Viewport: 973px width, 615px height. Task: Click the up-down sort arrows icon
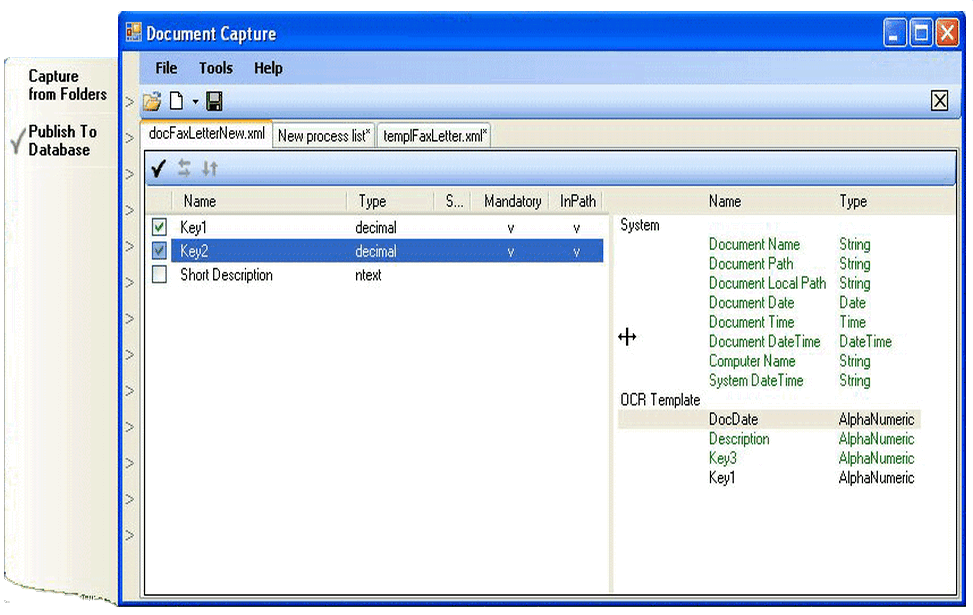click(x=208, y=169)
